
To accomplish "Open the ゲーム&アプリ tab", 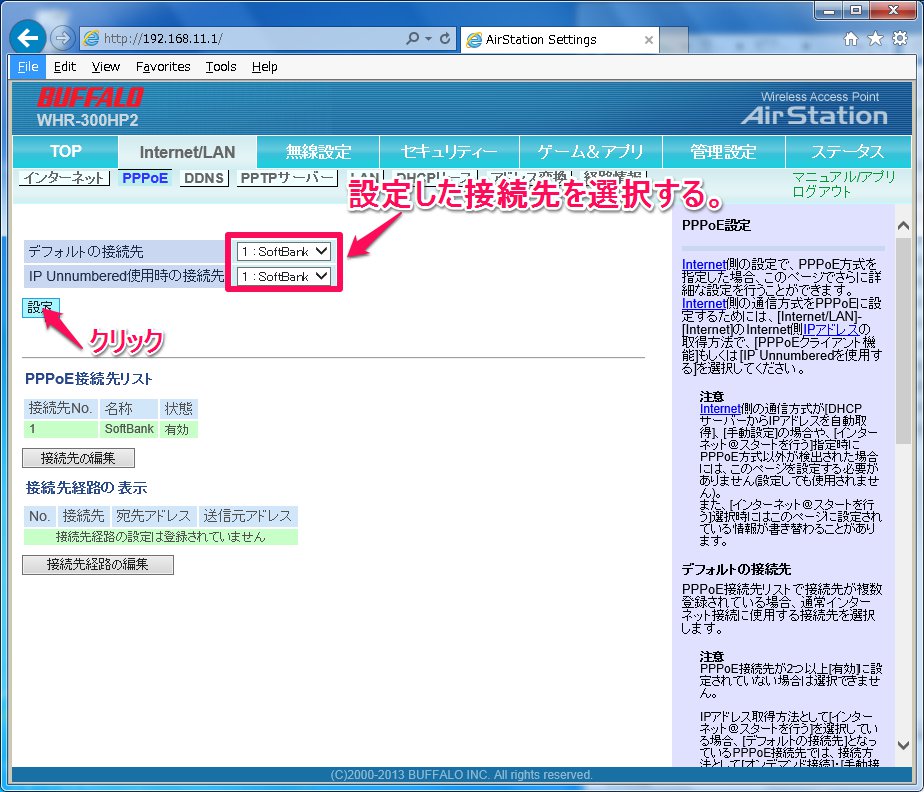I will (x=590, y=151).
